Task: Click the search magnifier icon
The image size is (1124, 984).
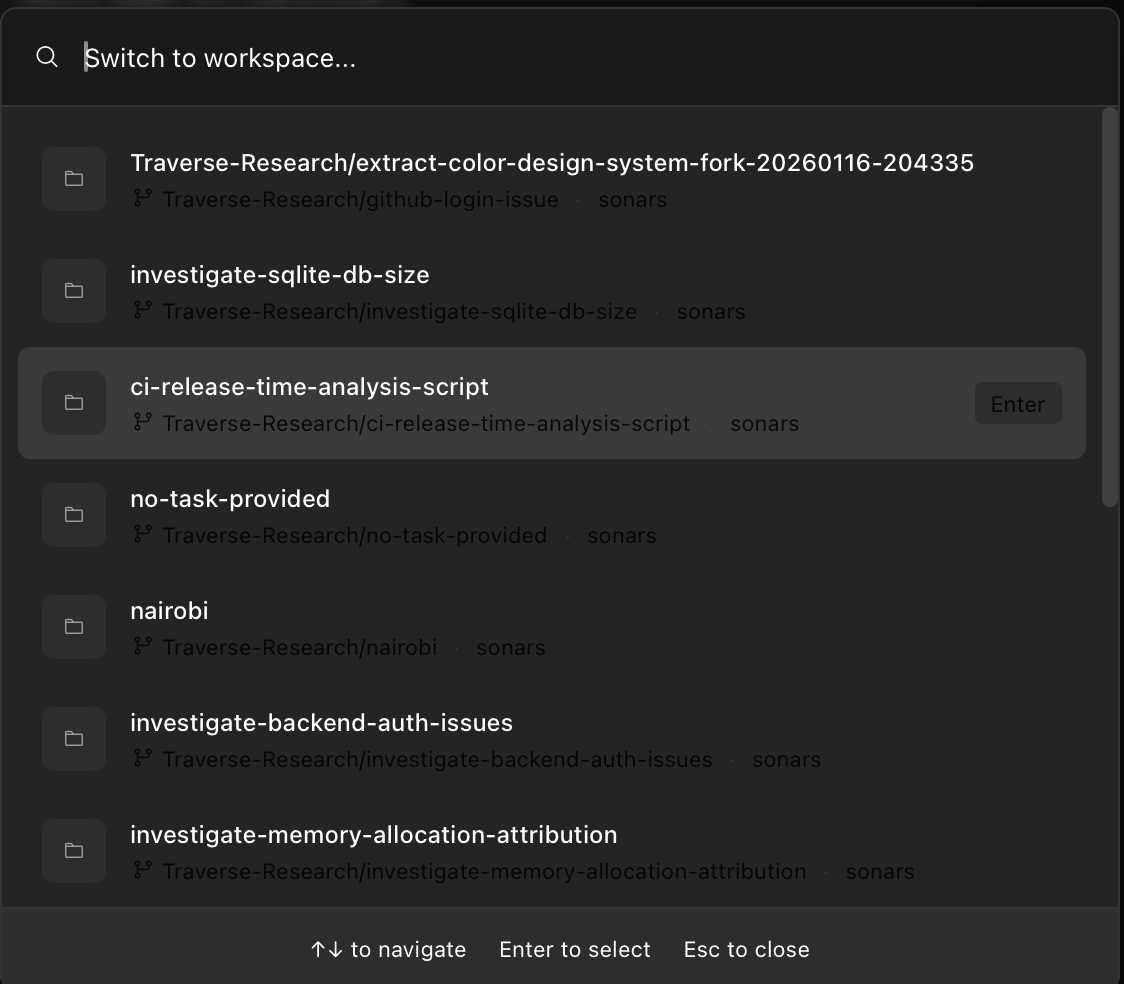Action: pyautogui.click(x=46, y=57)
